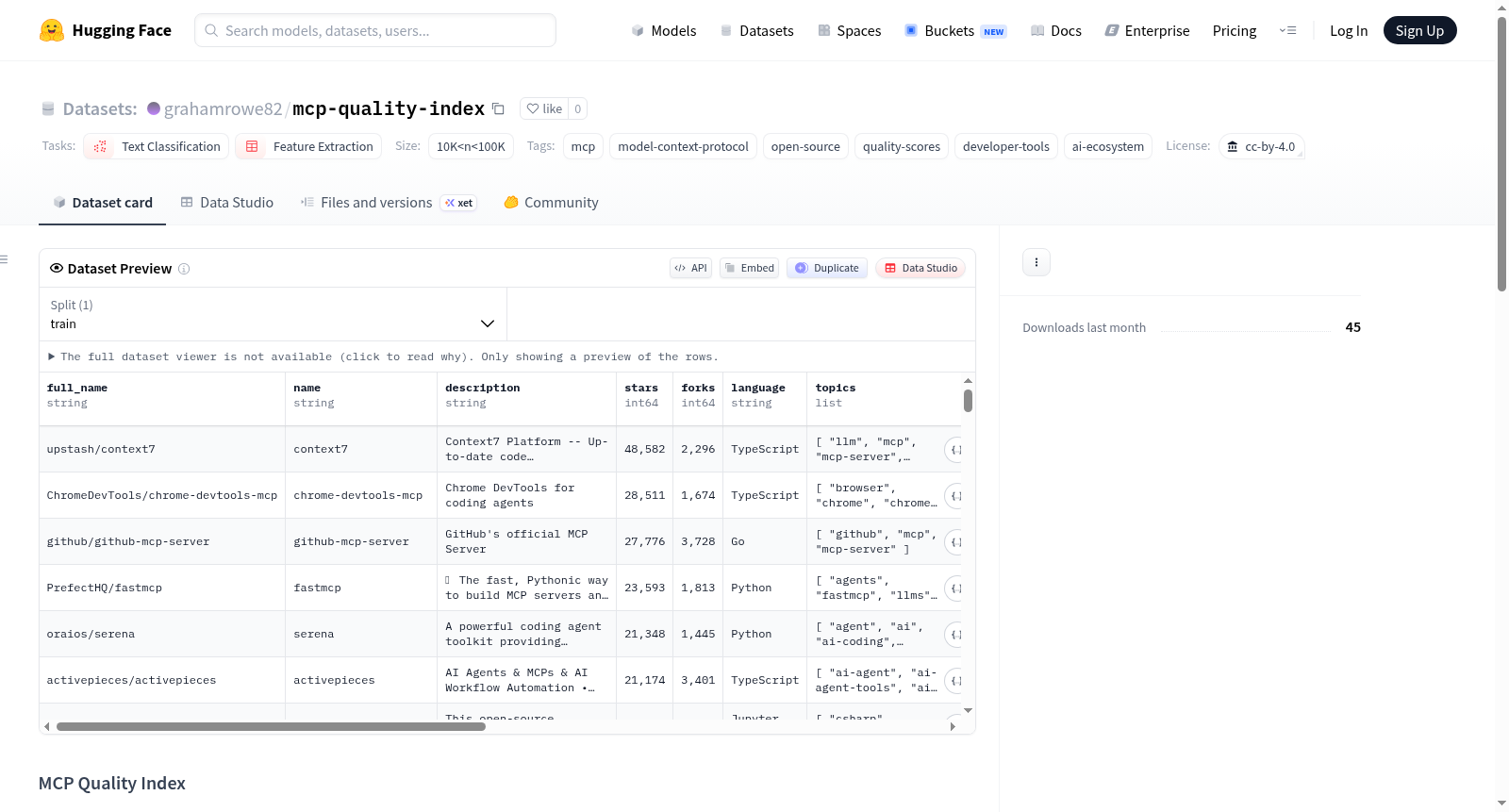The height and width of the screenshot is (812, 1509).
Task: Open the more navigation menu icon
Action: (x=1287, y=30)
